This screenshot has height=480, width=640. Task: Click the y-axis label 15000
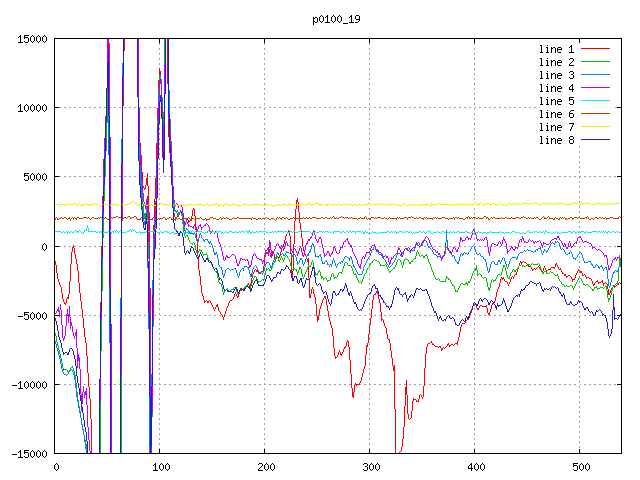click(32, 39)
